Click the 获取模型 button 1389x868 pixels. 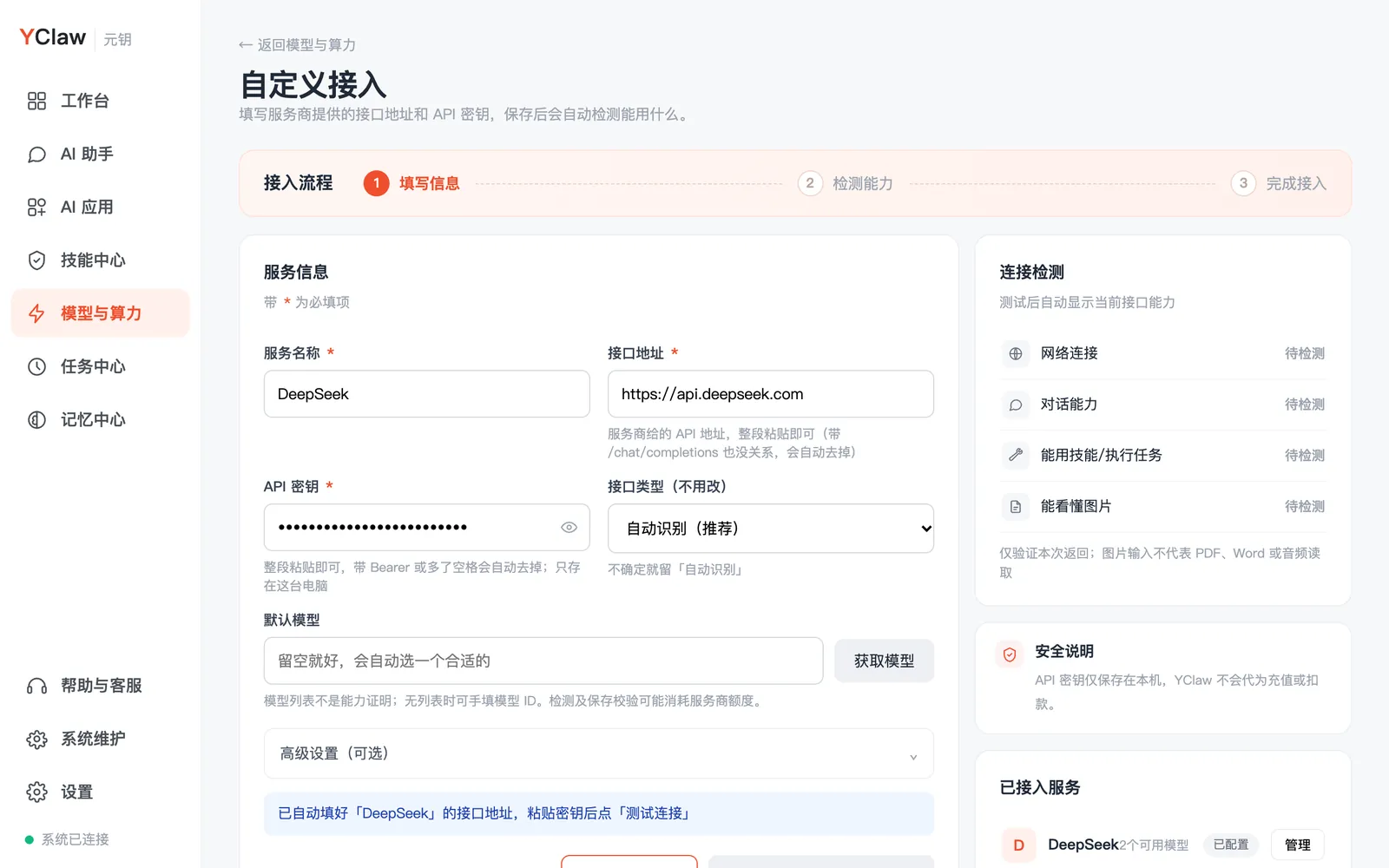(884, 661)
